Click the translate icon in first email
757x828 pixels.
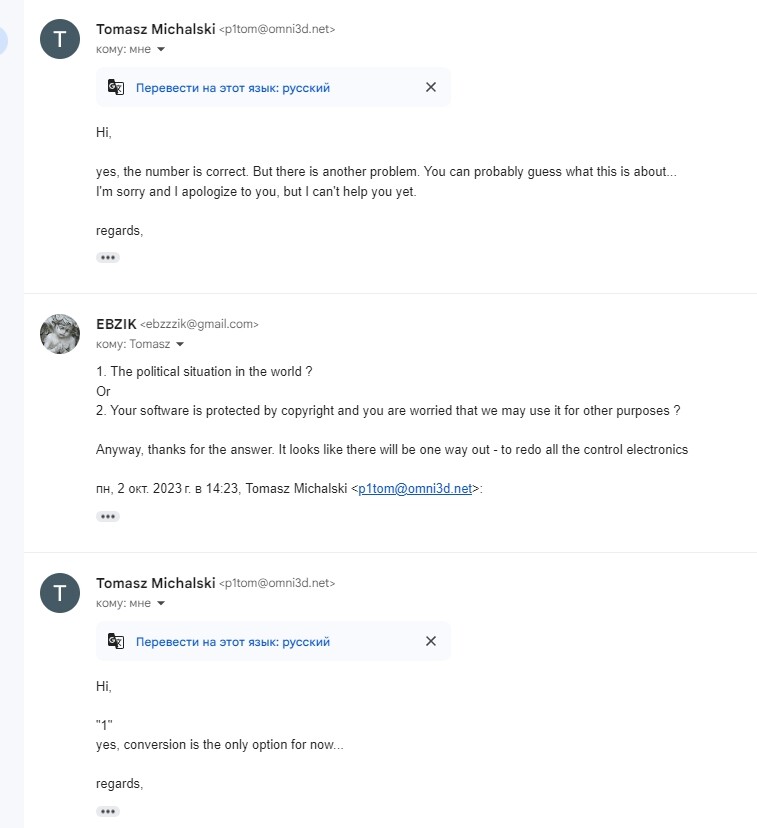[116, 87]
